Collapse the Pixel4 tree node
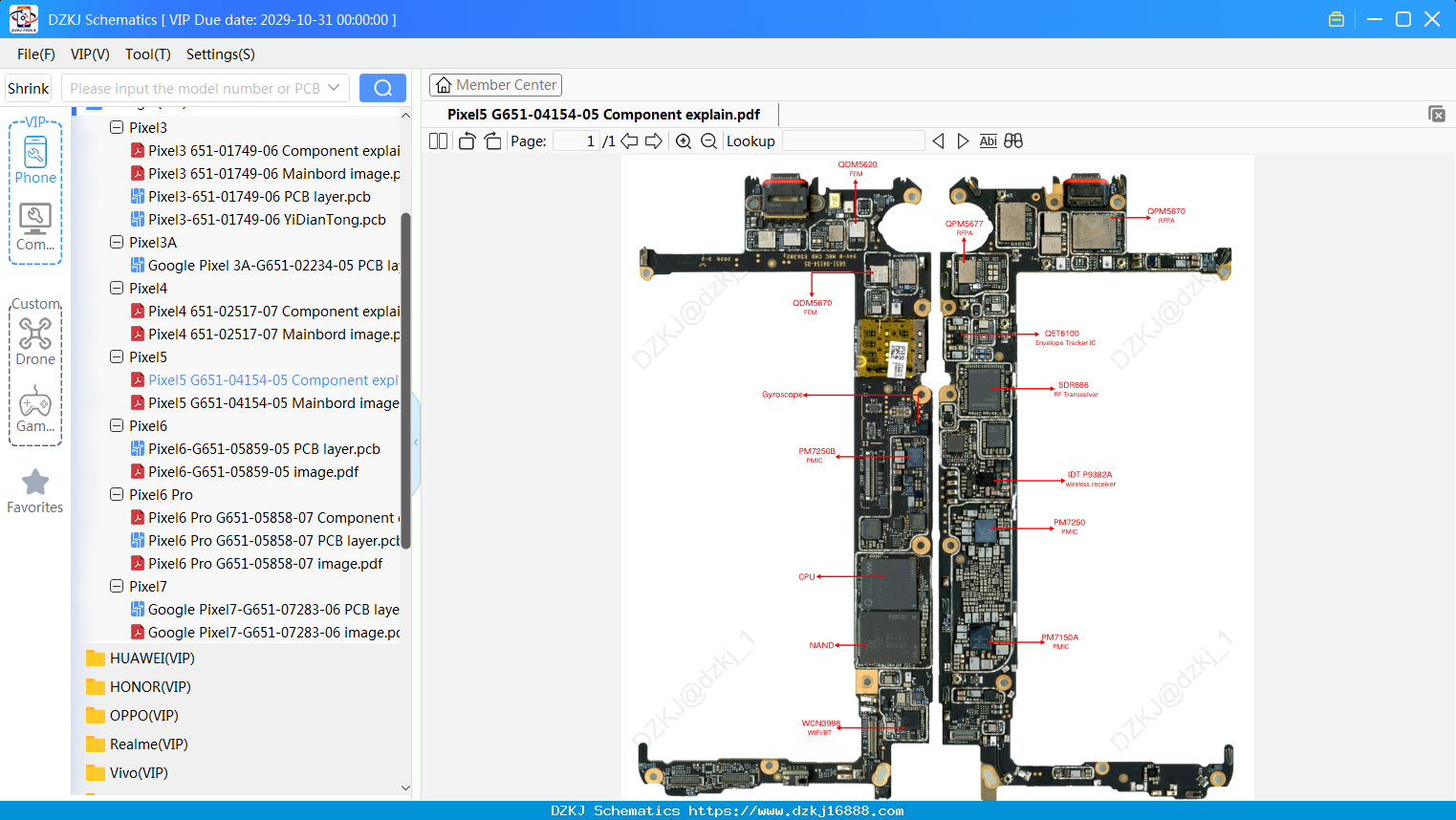Screen dimensions: 1456x820 117,289
